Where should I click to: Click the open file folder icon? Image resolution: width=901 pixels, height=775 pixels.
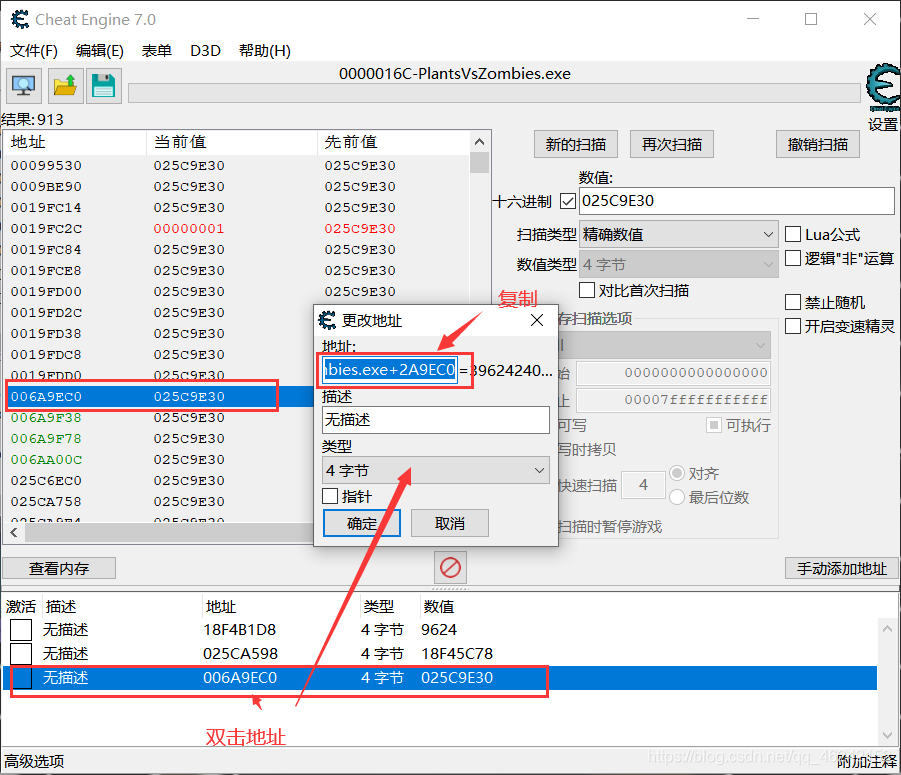pyautogui.click(x=66, y=86)
